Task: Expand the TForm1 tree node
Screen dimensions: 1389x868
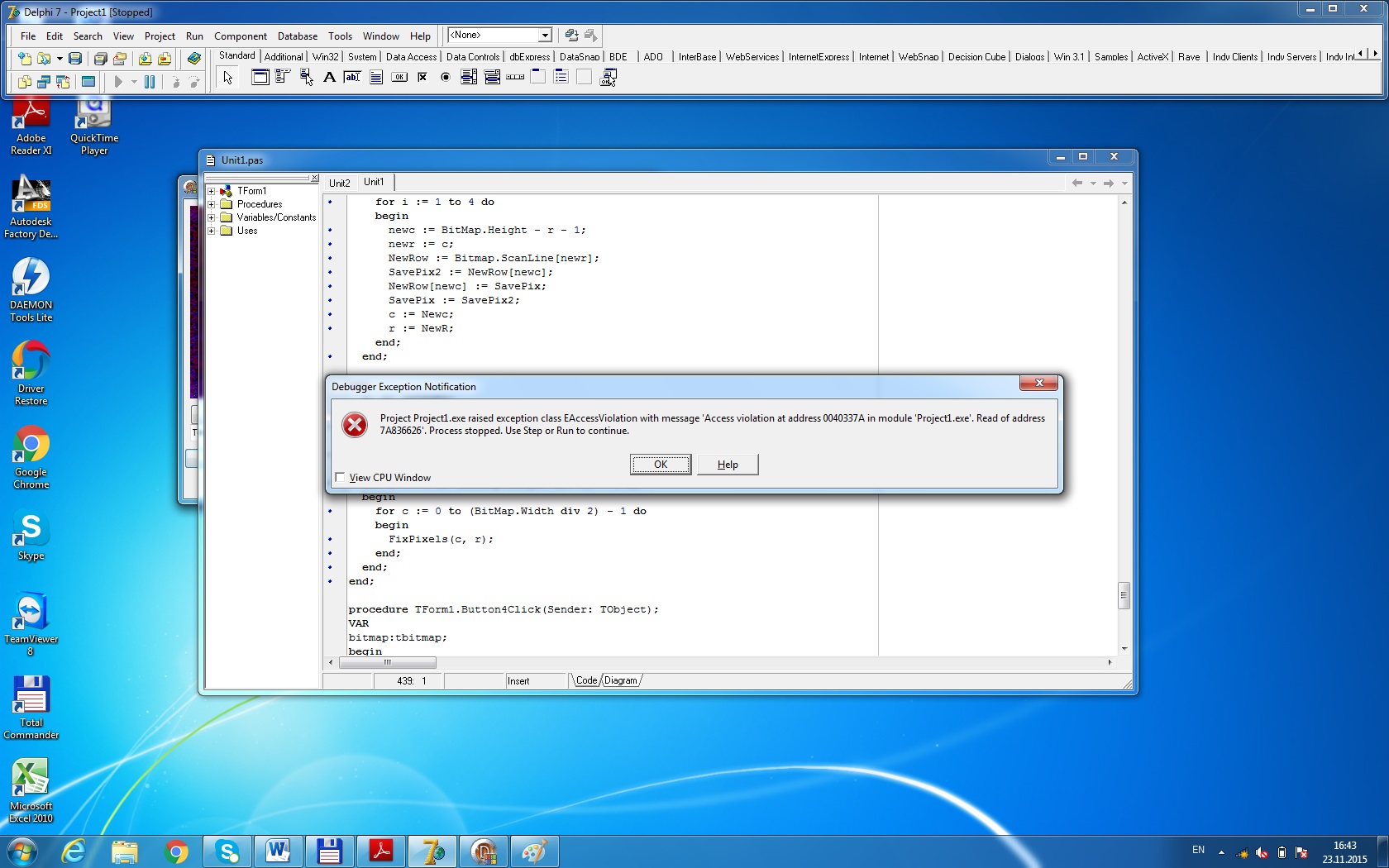Action: click(x=212, y=191)
